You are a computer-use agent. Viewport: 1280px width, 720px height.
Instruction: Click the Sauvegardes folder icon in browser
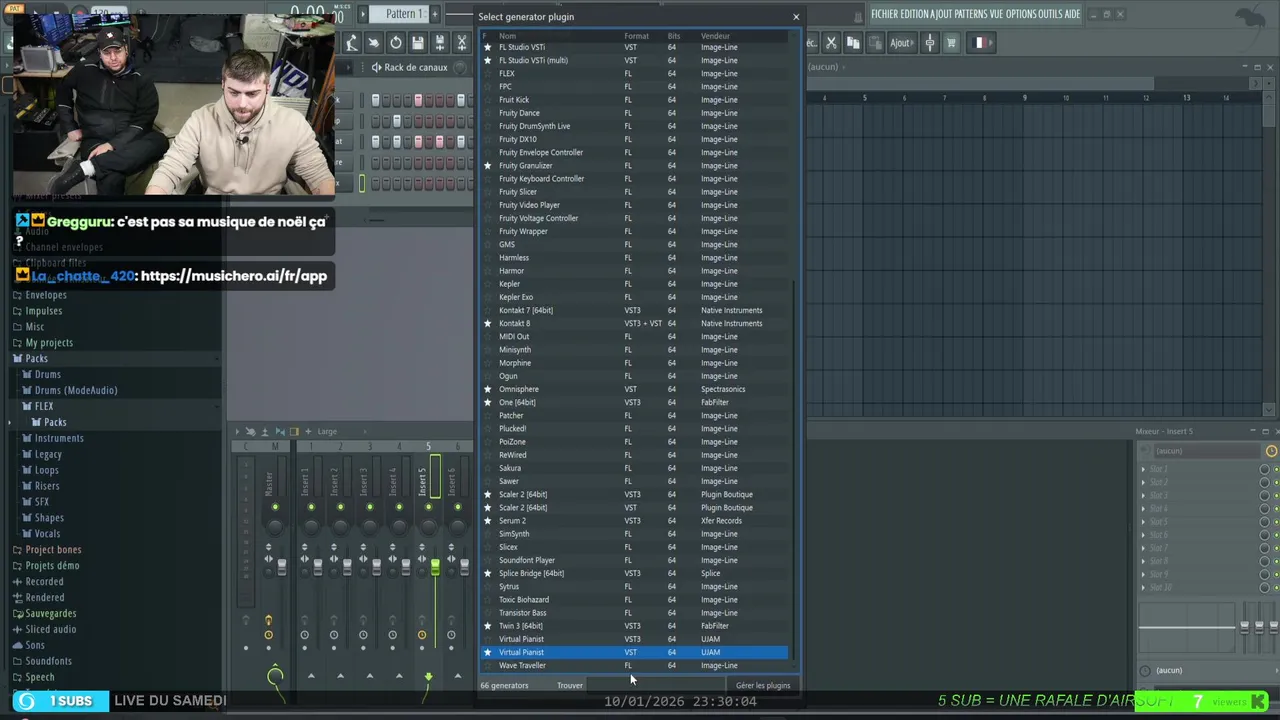point(17,613)
